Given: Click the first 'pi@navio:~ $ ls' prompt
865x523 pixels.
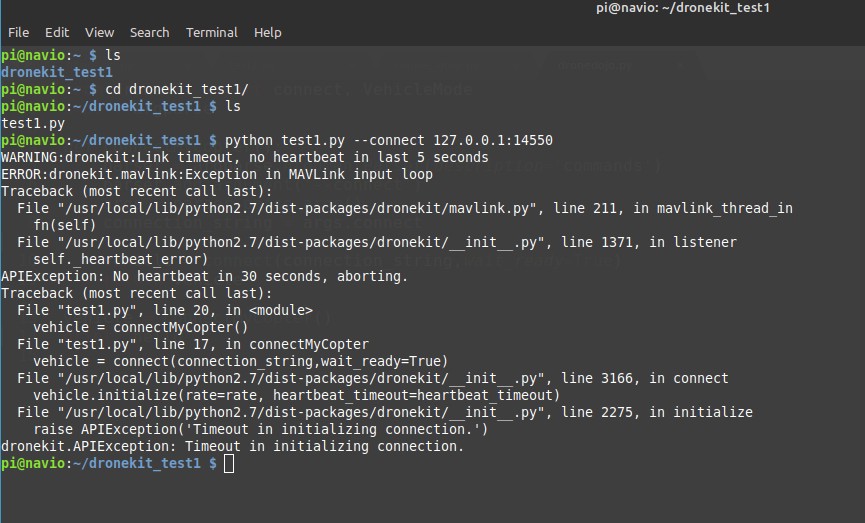Looking at the screenshot, I should (61, 55).
